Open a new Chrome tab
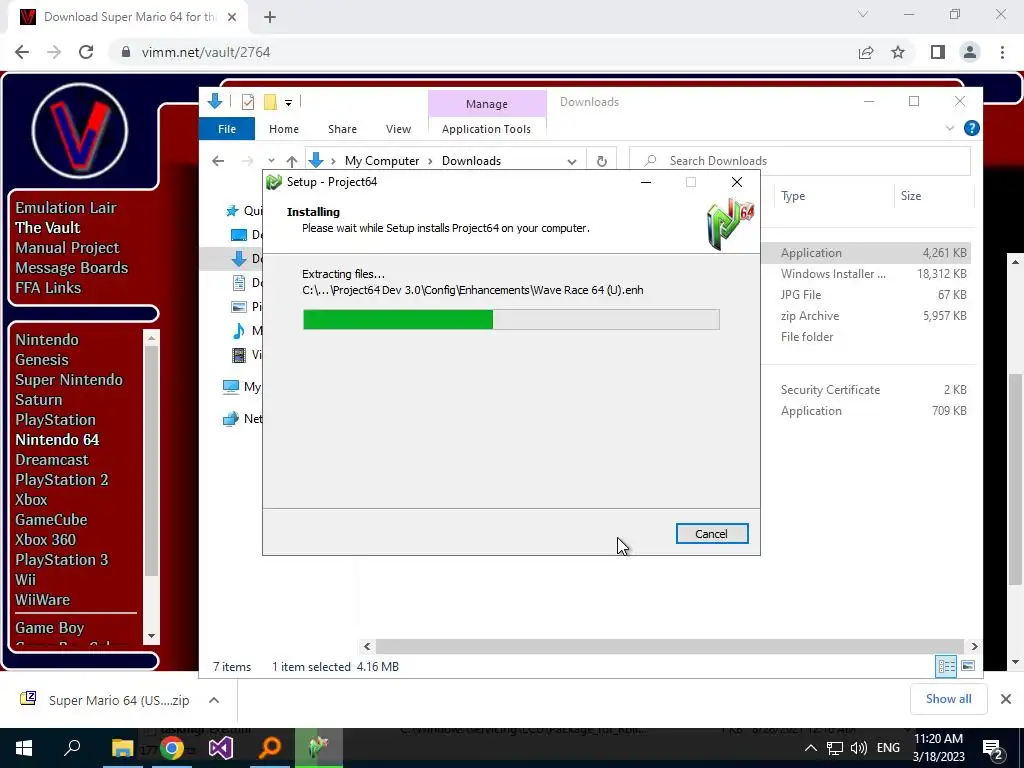The height and width of the screenshot is (768, 1024). pyautogui.click(x=270, y=17)
